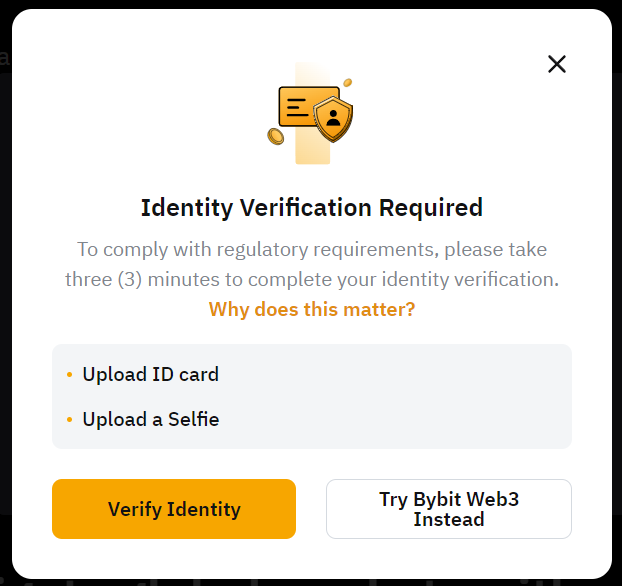The image size is (622, 586).
Task: Click the small coin above the ID card
Action: pos(347,82)
